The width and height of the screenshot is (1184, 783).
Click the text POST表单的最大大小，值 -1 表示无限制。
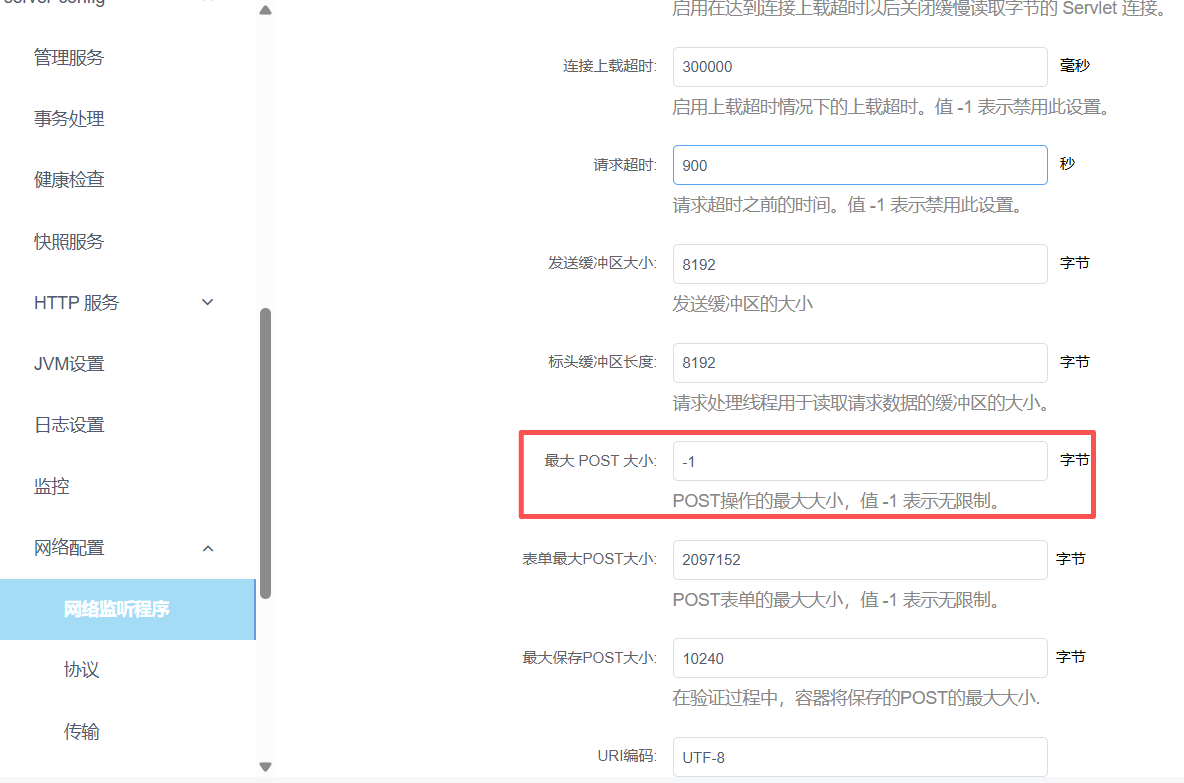coord(837,600)
